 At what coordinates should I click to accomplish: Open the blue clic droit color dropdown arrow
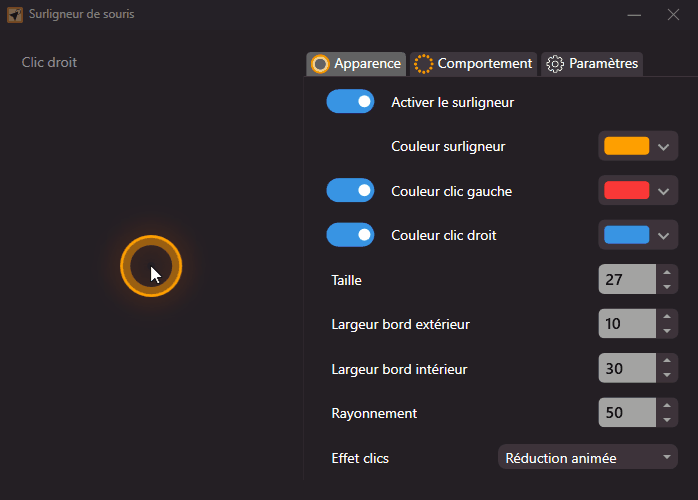pos(664,236)
